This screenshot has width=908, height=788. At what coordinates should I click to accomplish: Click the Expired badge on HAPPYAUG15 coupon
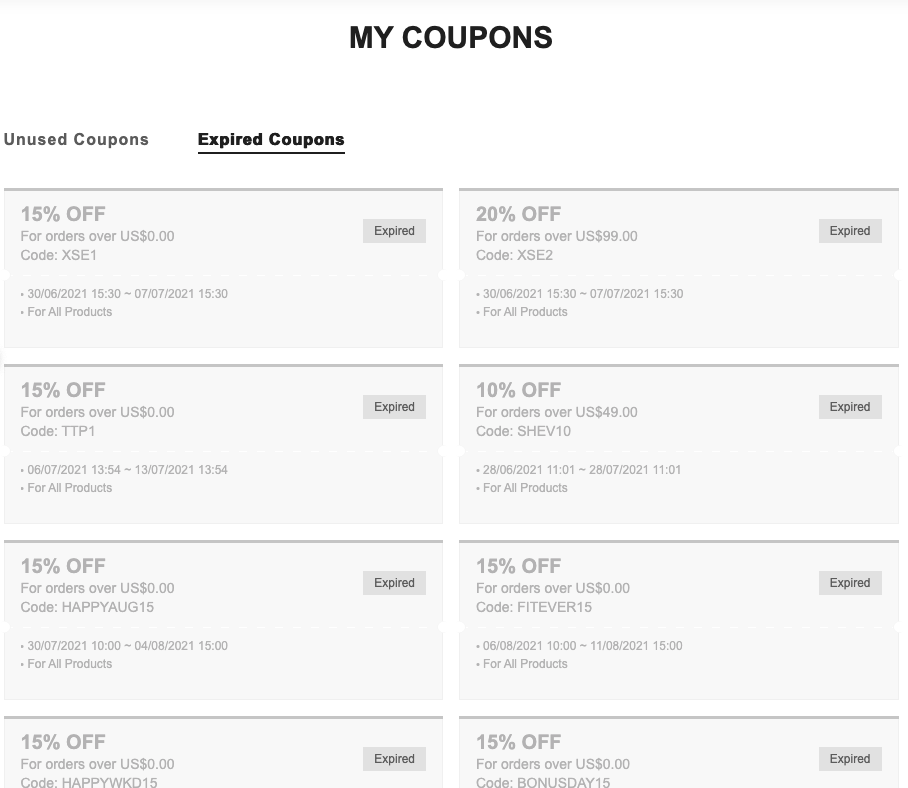pyautogui.click(x=394, y=583)
